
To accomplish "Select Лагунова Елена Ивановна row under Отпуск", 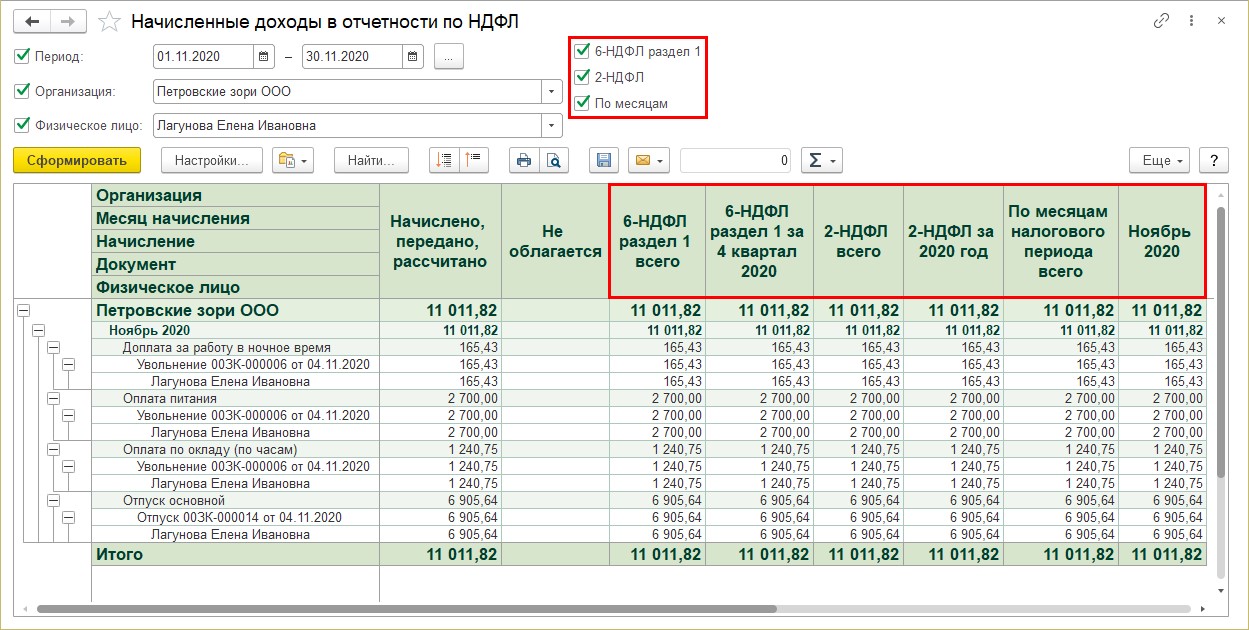I will pos(229,534).
